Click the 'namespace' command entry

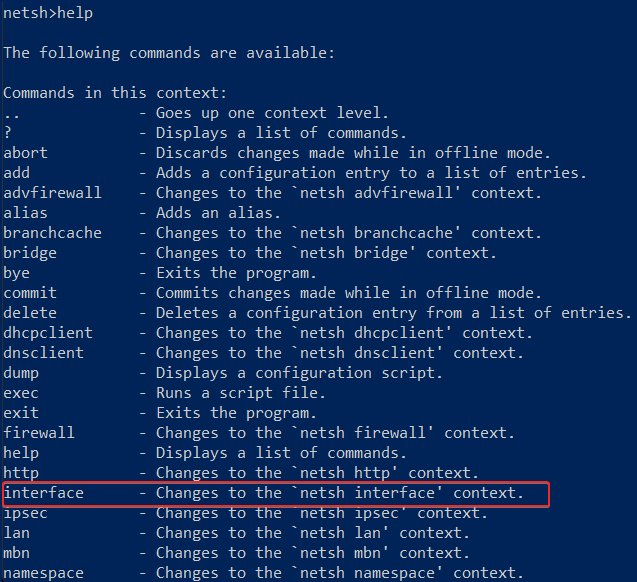[44, 573]
